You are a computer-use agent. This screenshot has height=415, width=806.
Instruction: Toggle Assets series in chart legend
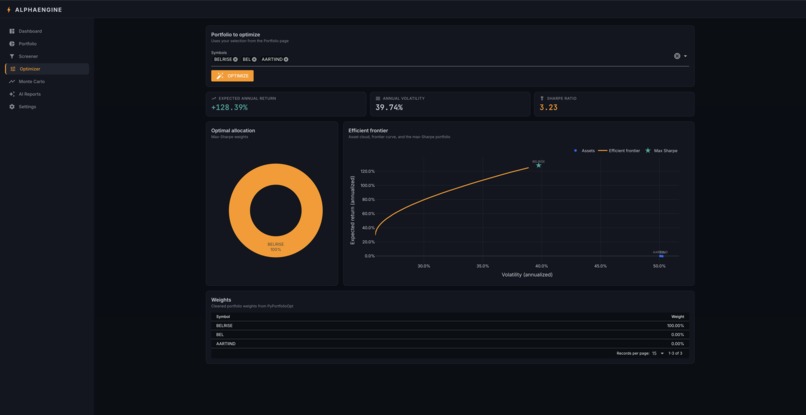coord(583,151)
